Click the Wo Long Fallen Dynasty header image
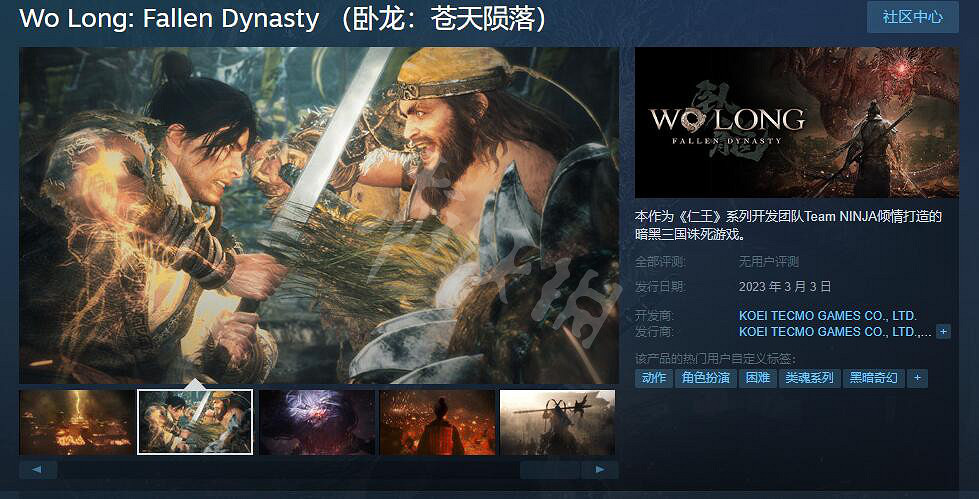Screen dimensions: 979x499 click(797, 122)
